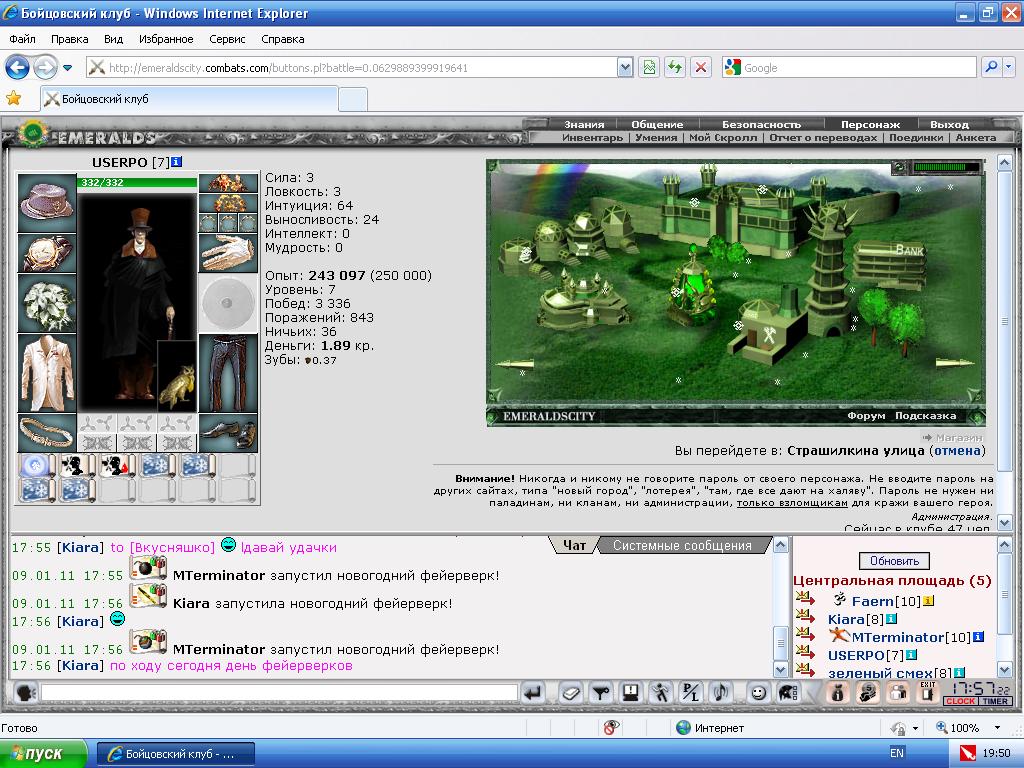This screenshot has height=768, width=1024.
Task: Click the left arrow on the city map
Action: coord(515,363)
